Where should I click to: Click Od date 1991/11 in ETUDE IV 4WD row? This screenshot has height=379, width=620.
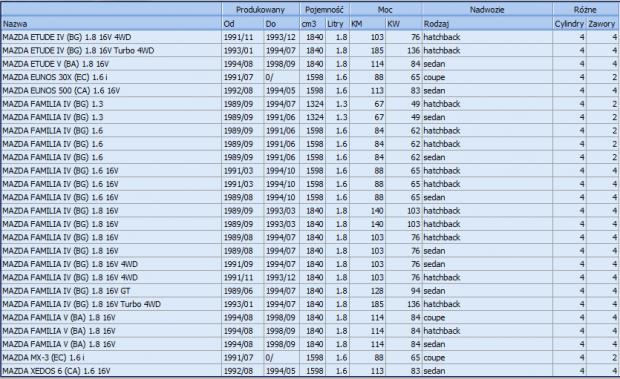point(238,37)
